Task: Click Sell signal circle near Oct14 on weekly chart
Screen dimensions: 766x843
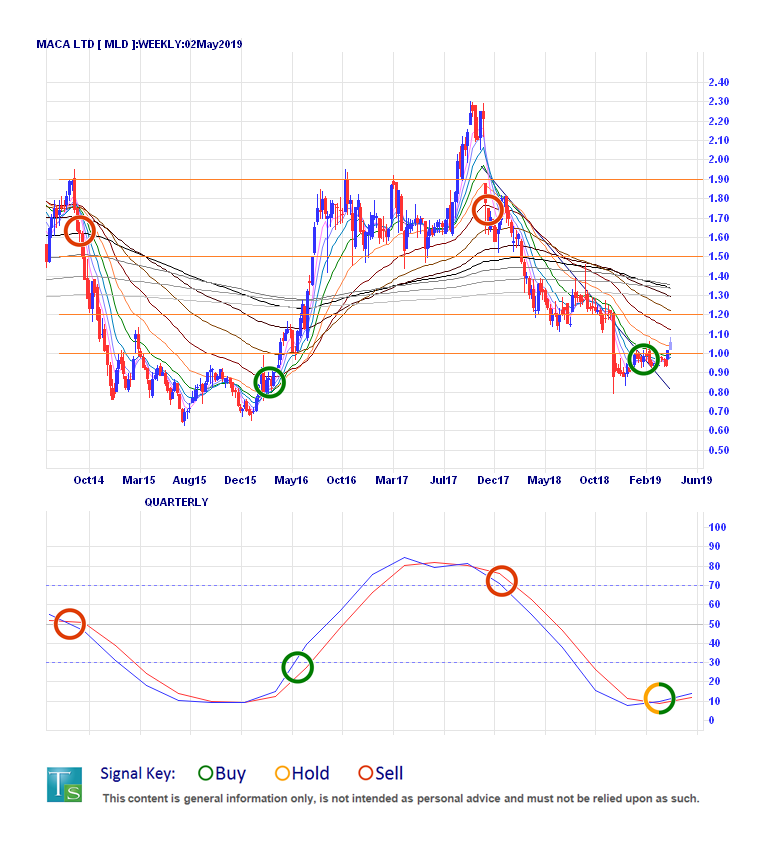Action: click(x=79, y=232)
